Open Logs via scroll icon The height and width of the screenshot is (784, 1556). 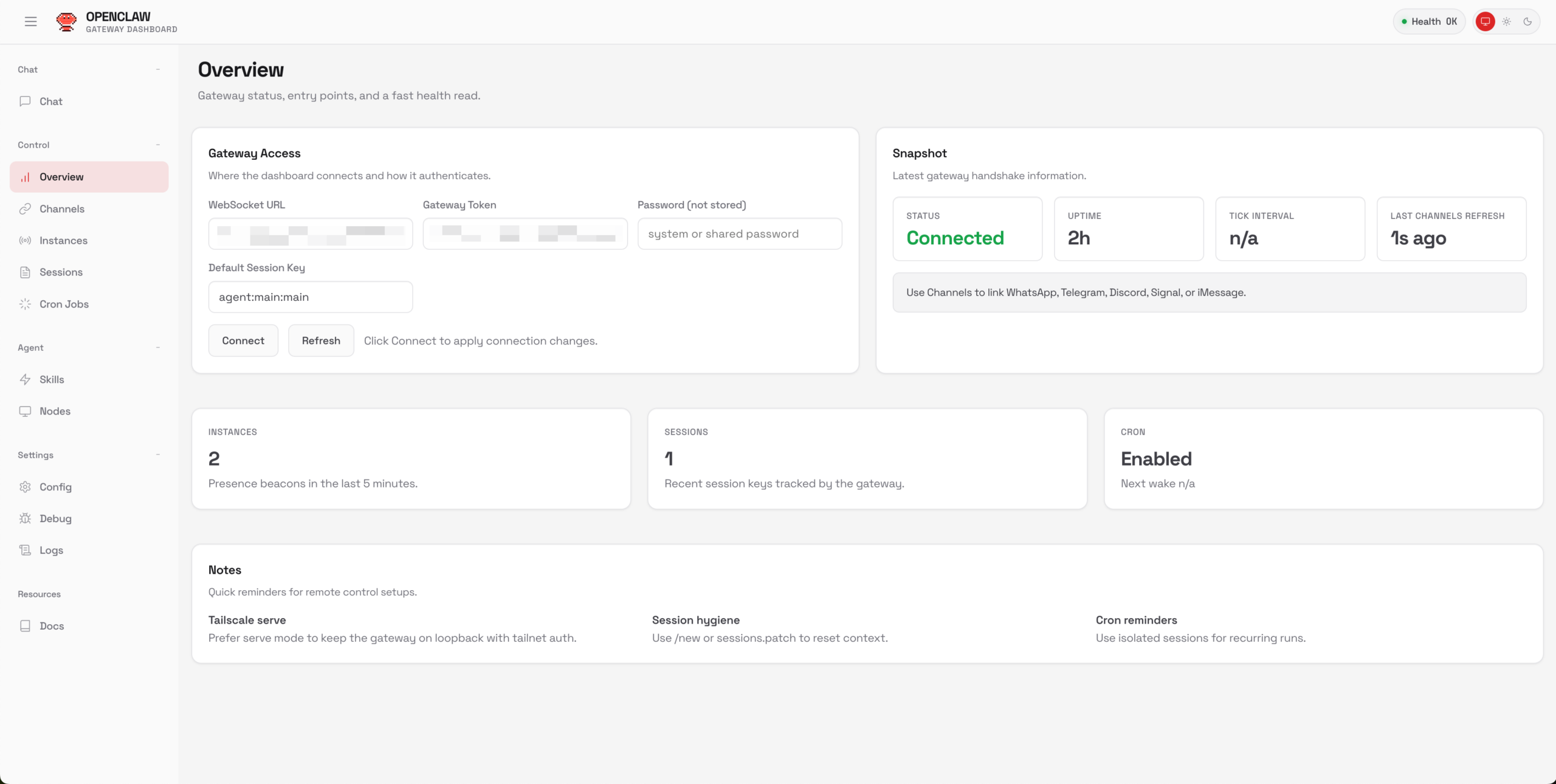pos(25,550)
